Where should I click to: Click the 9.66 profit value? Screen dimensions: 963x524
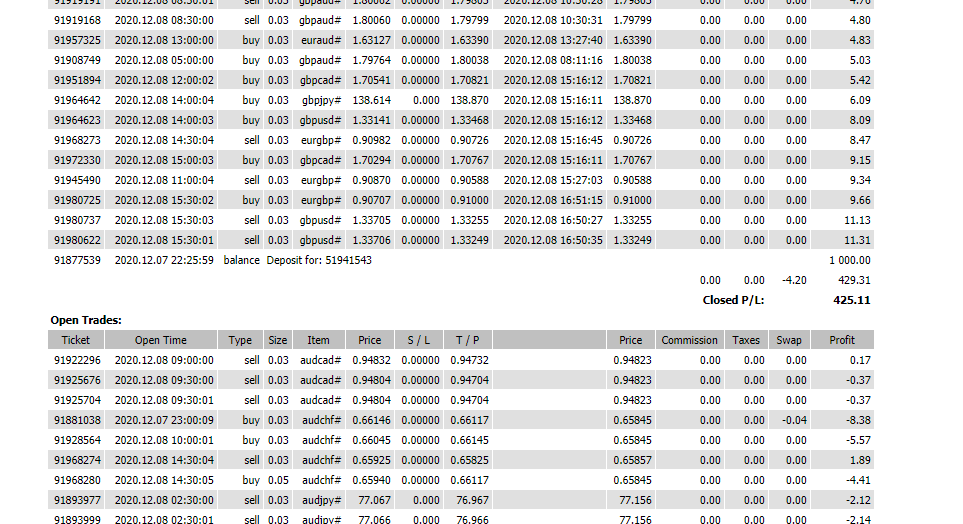pos(860,200)
